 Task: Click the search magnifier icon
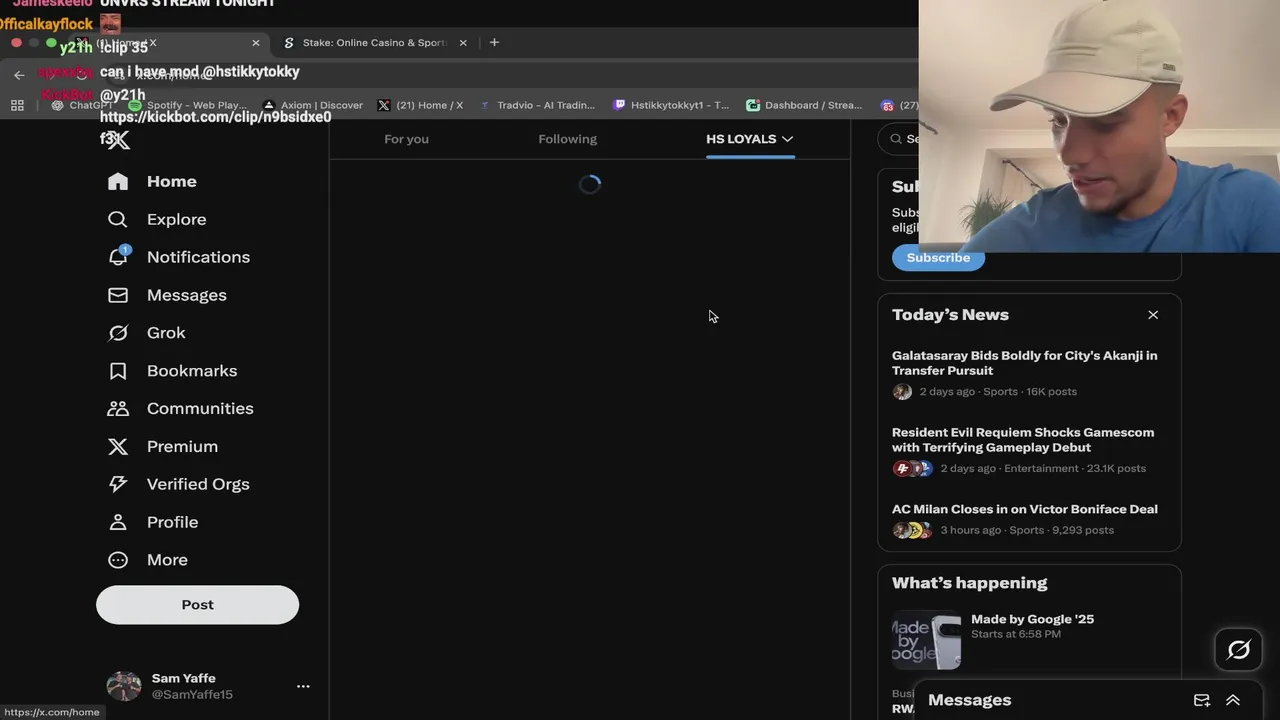(x=896, y=139)
